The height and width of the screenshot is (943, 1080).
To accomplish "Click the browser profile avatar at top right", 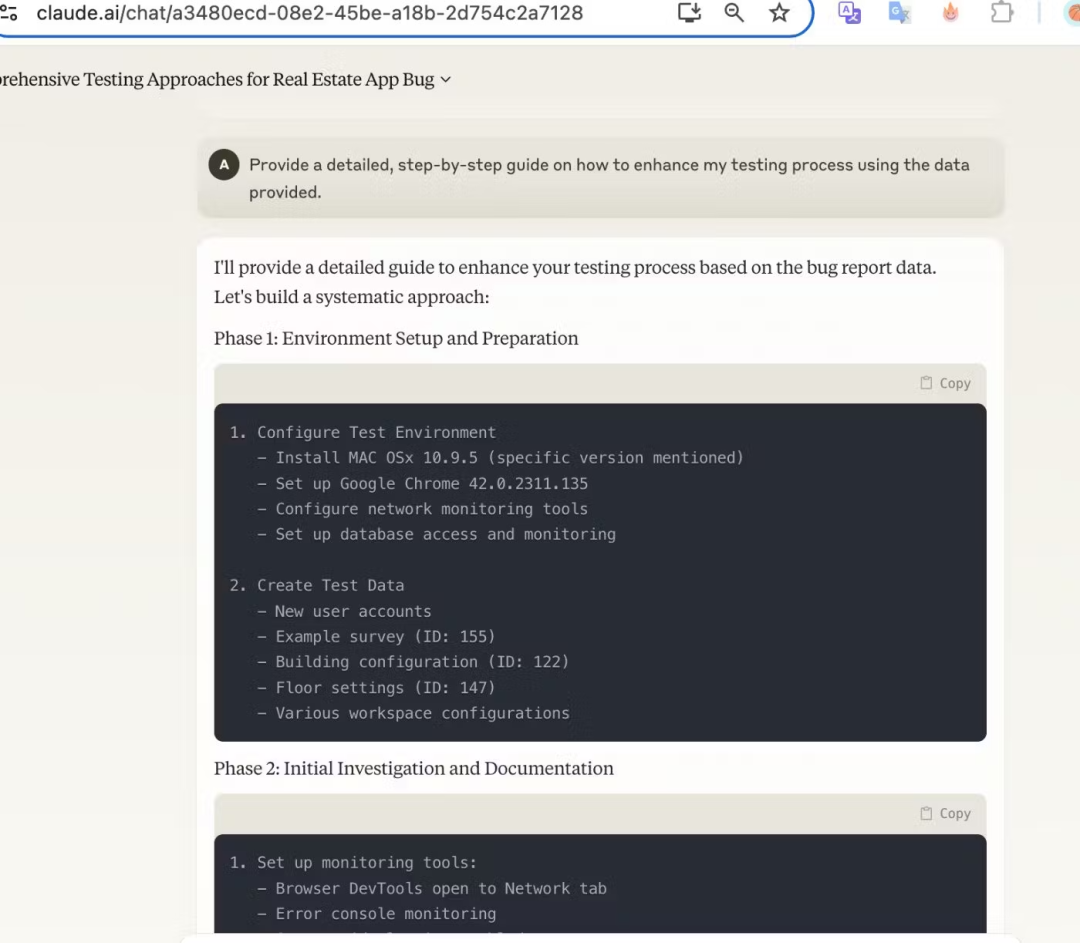I will (x=1073, y=13).
